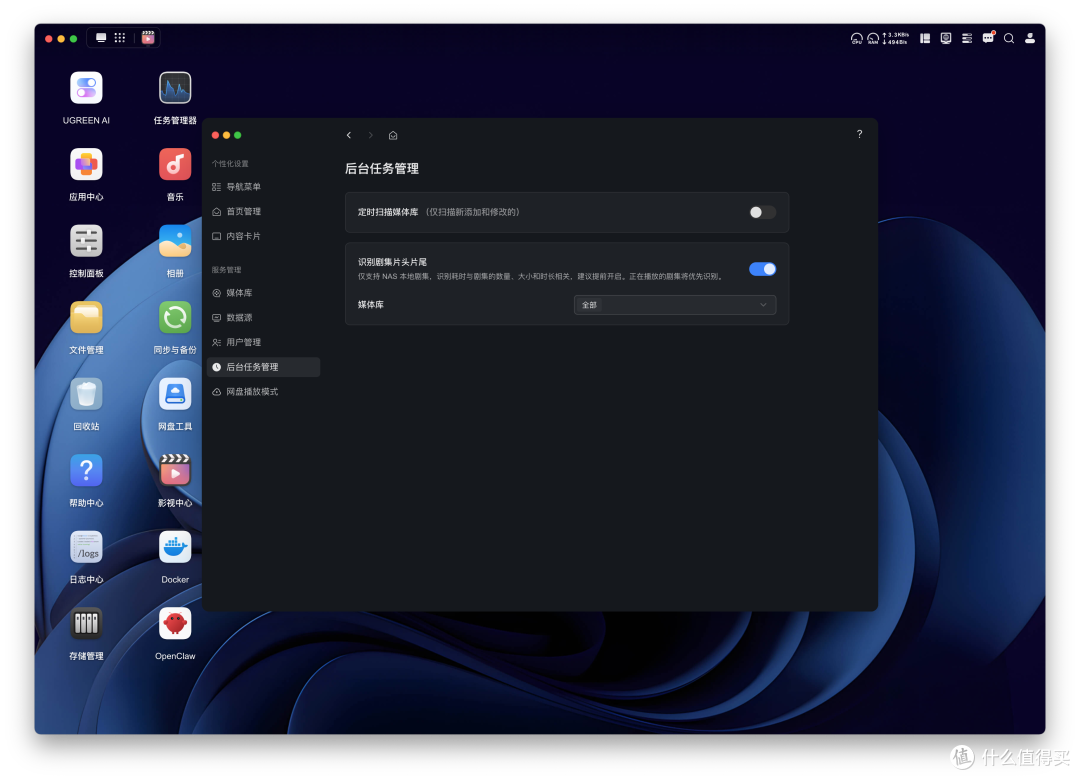Select 网盘播放模式 in the sidebar

(263, 392)
